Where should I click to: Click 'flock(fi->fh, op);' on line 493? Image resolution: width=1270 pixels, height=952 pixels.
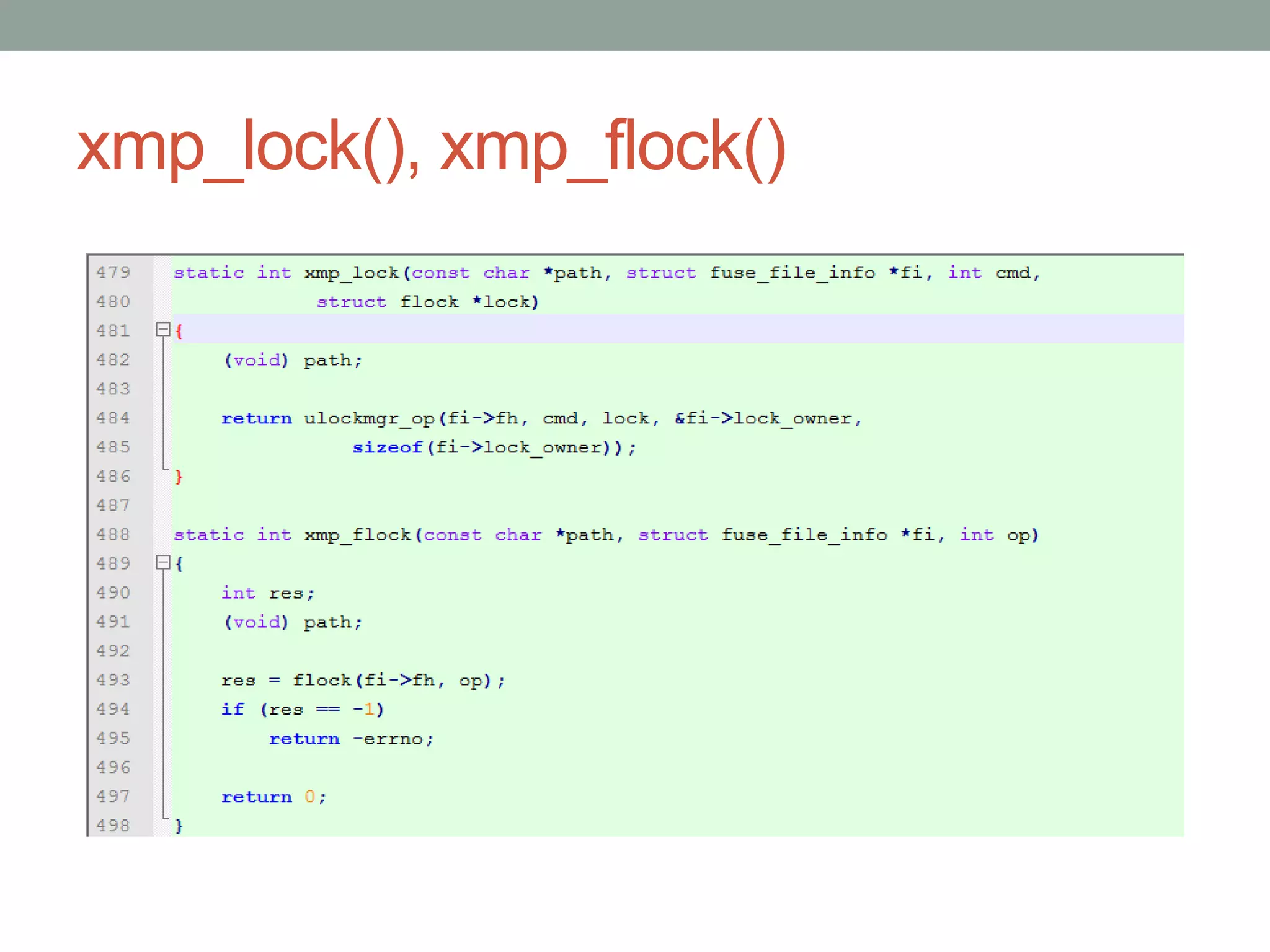399,681
